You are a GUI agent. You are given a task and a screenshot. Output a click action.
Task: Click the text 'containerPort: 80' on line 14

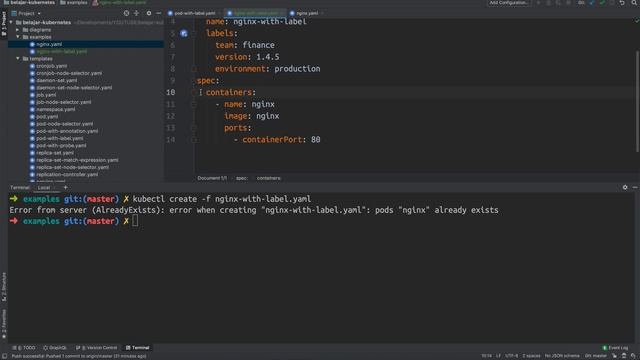tap(281, 140)
